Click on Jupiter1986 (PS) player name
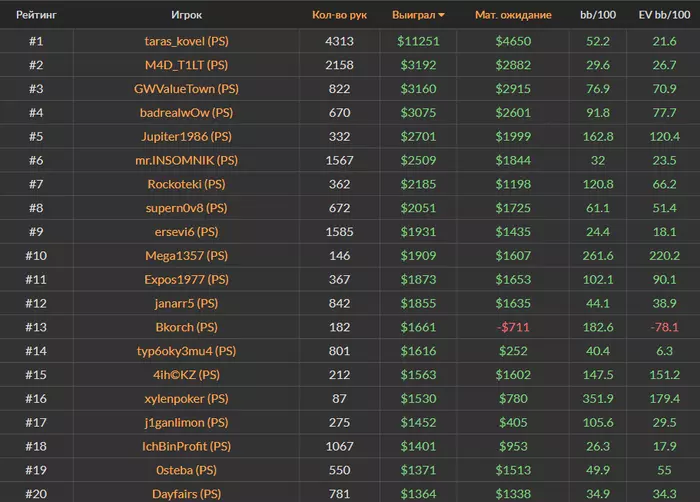This screenshot has width=700, height=502. tap(187, 137)
